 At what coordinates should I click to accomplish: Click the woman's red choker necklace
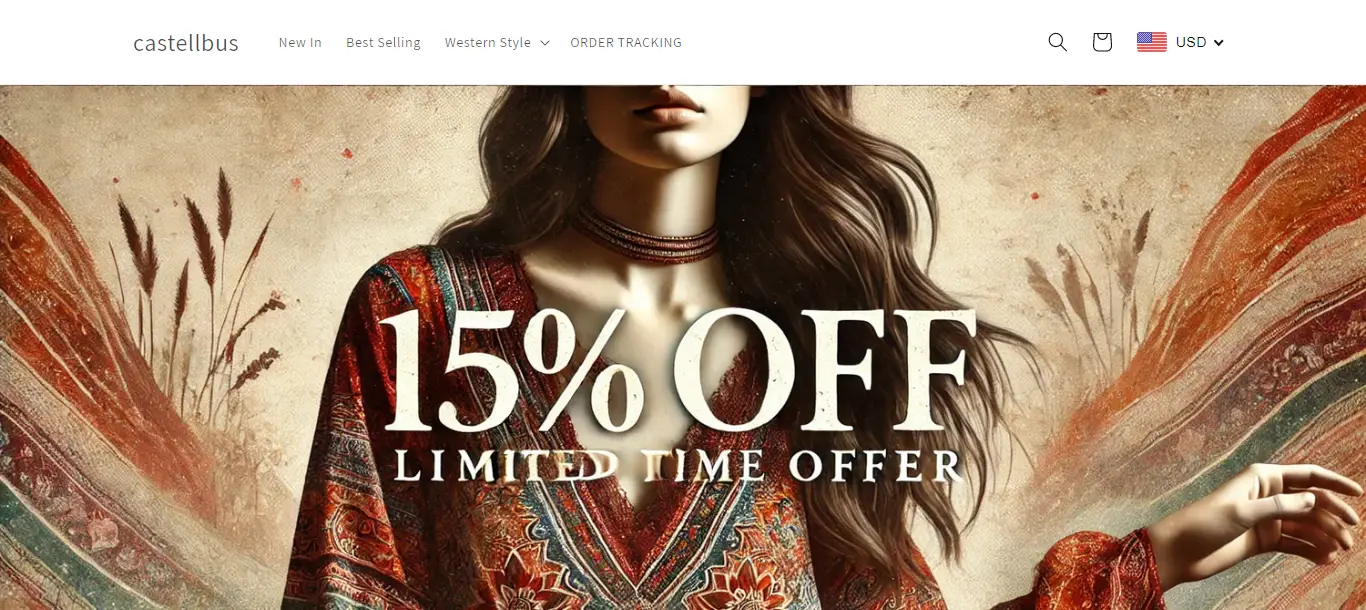coord(647,235)
